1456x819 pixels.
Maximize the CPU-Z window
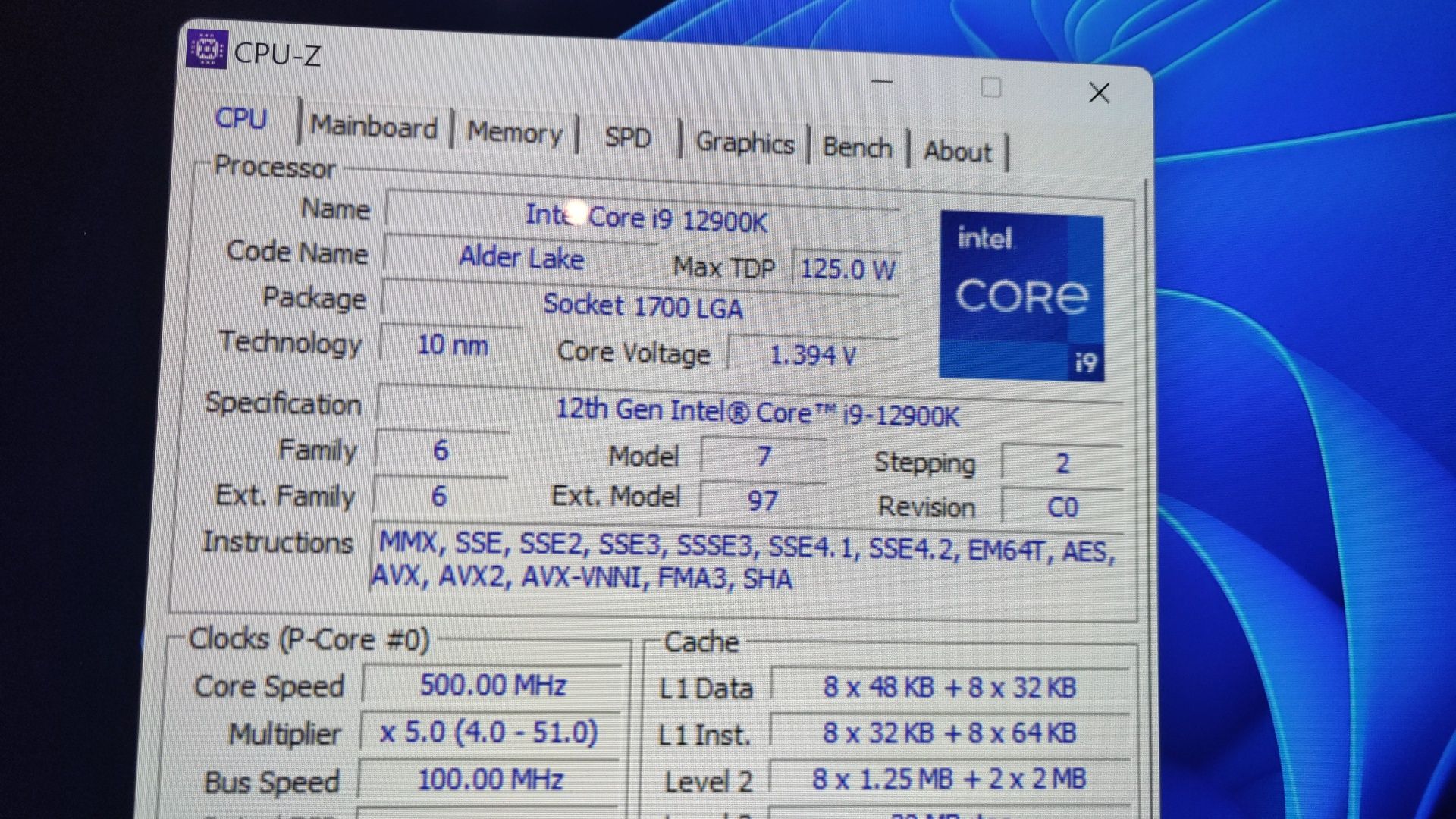[990, 87]
